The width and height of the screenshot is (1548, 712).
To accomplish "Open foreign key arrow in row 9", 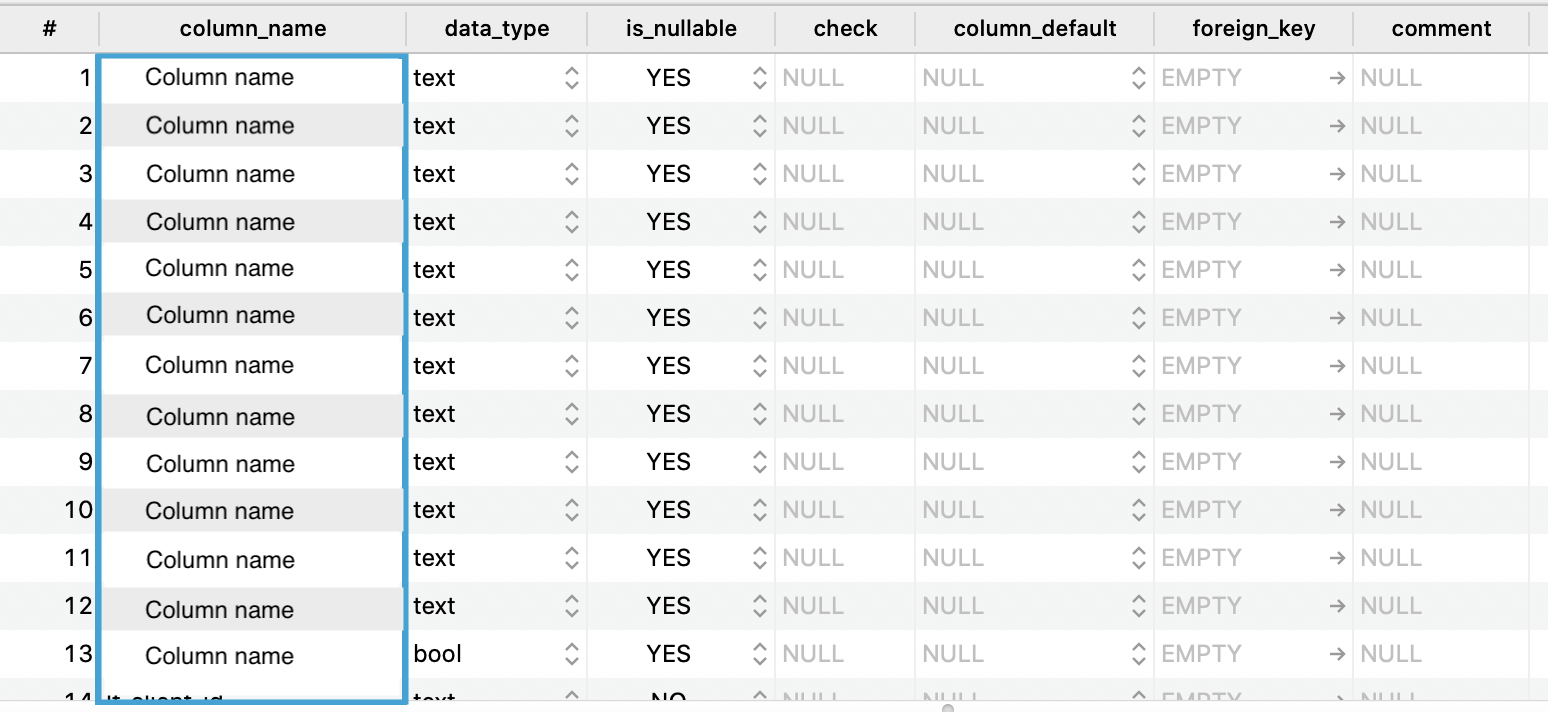I will point(1337,462).
